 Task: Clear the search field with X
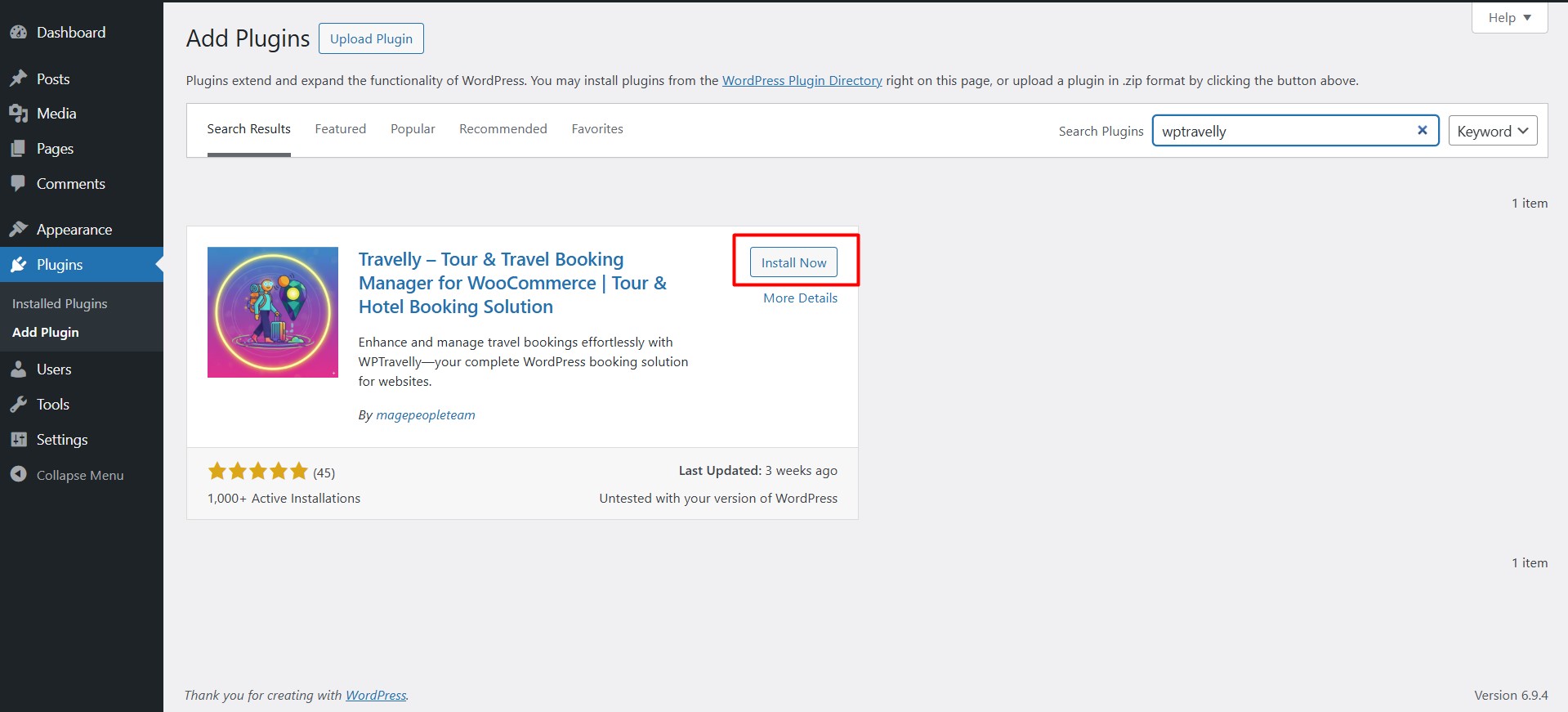tap(1422, 130)
